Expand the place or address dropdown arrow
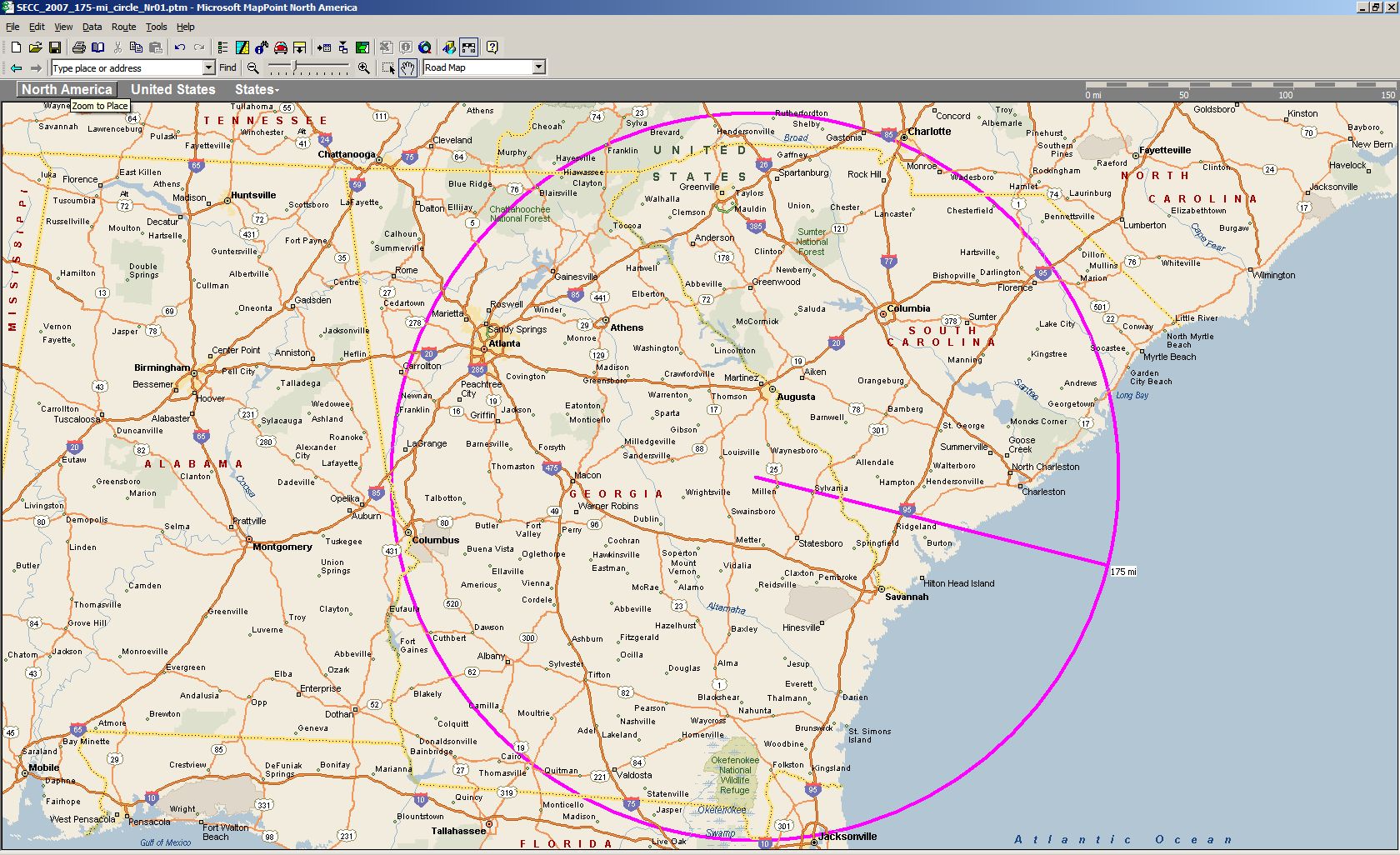The height and width of the screenshot is (855, 1400). click(x=208, y=68)
